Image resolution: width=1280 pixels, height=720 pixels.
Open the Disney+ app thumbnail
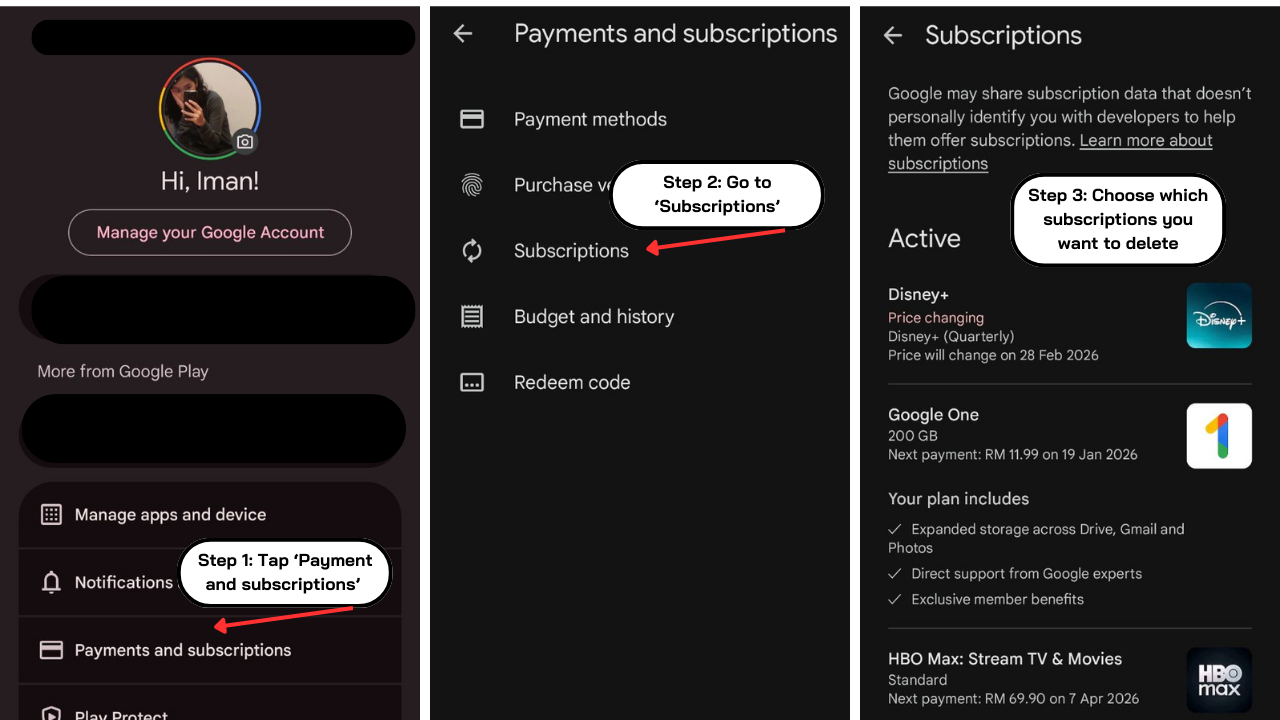[x=1219, y=315]
